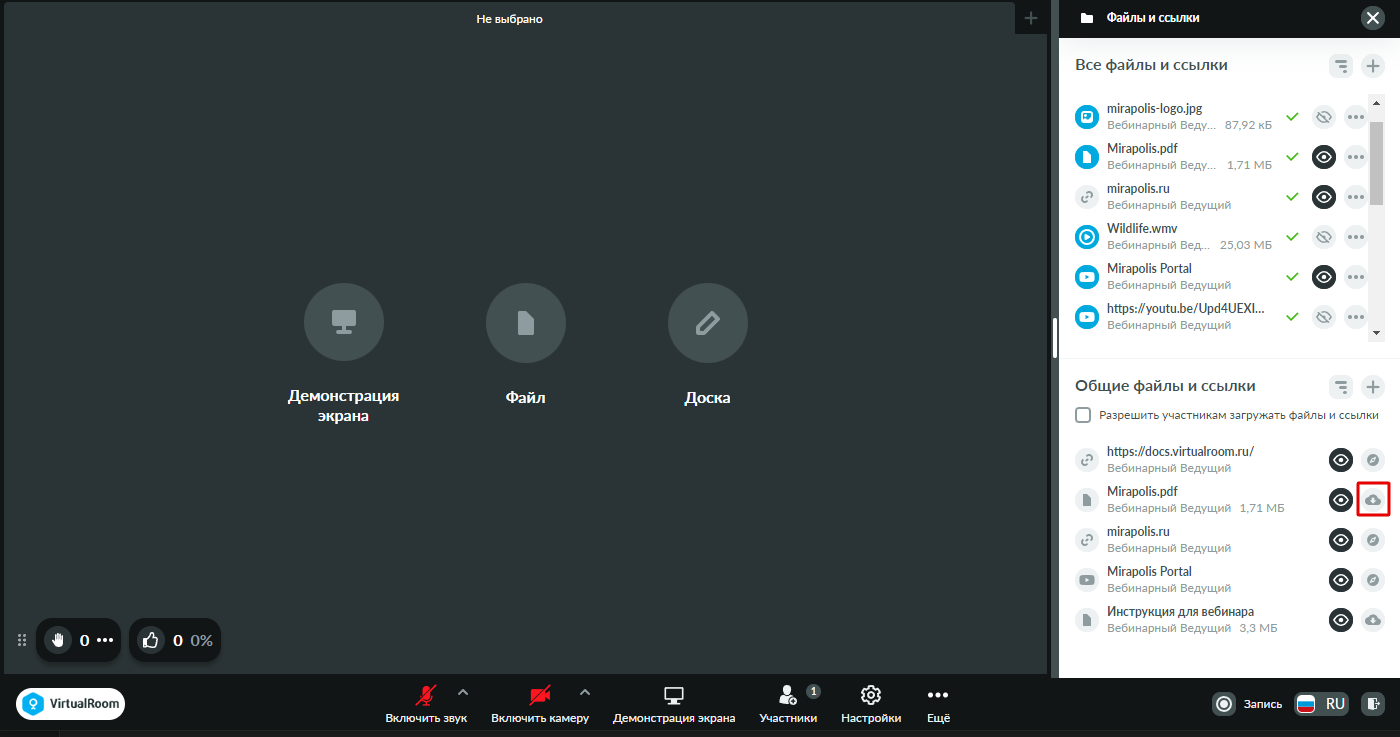Viewport: 1400px width, 737px height.
Task: Toggle visibility of Mirapolis.pdf in all files
Action: (x=1324, y=157)
